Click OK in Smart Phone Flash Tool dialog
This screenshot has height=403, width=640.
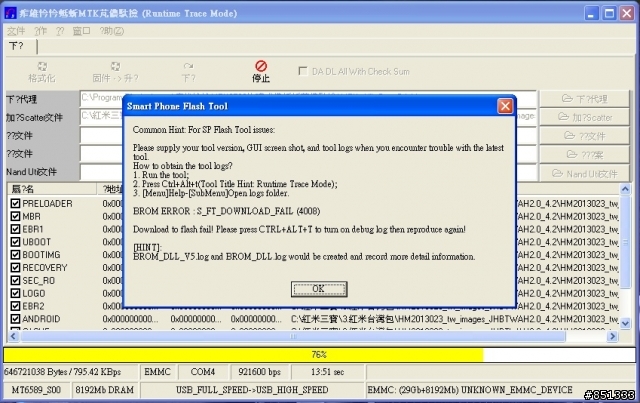319,289
